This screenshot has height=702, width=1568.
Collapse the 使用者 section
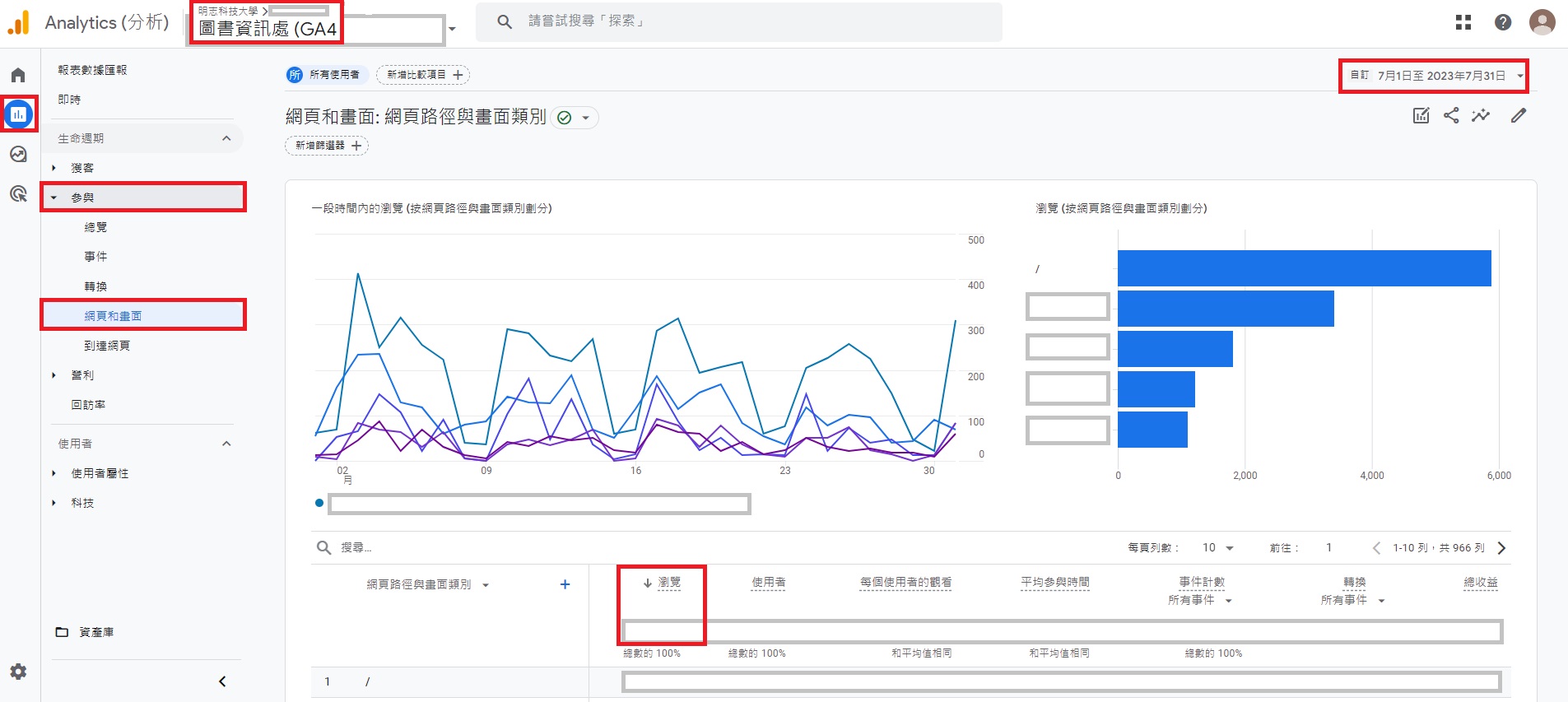coord(226,444)
